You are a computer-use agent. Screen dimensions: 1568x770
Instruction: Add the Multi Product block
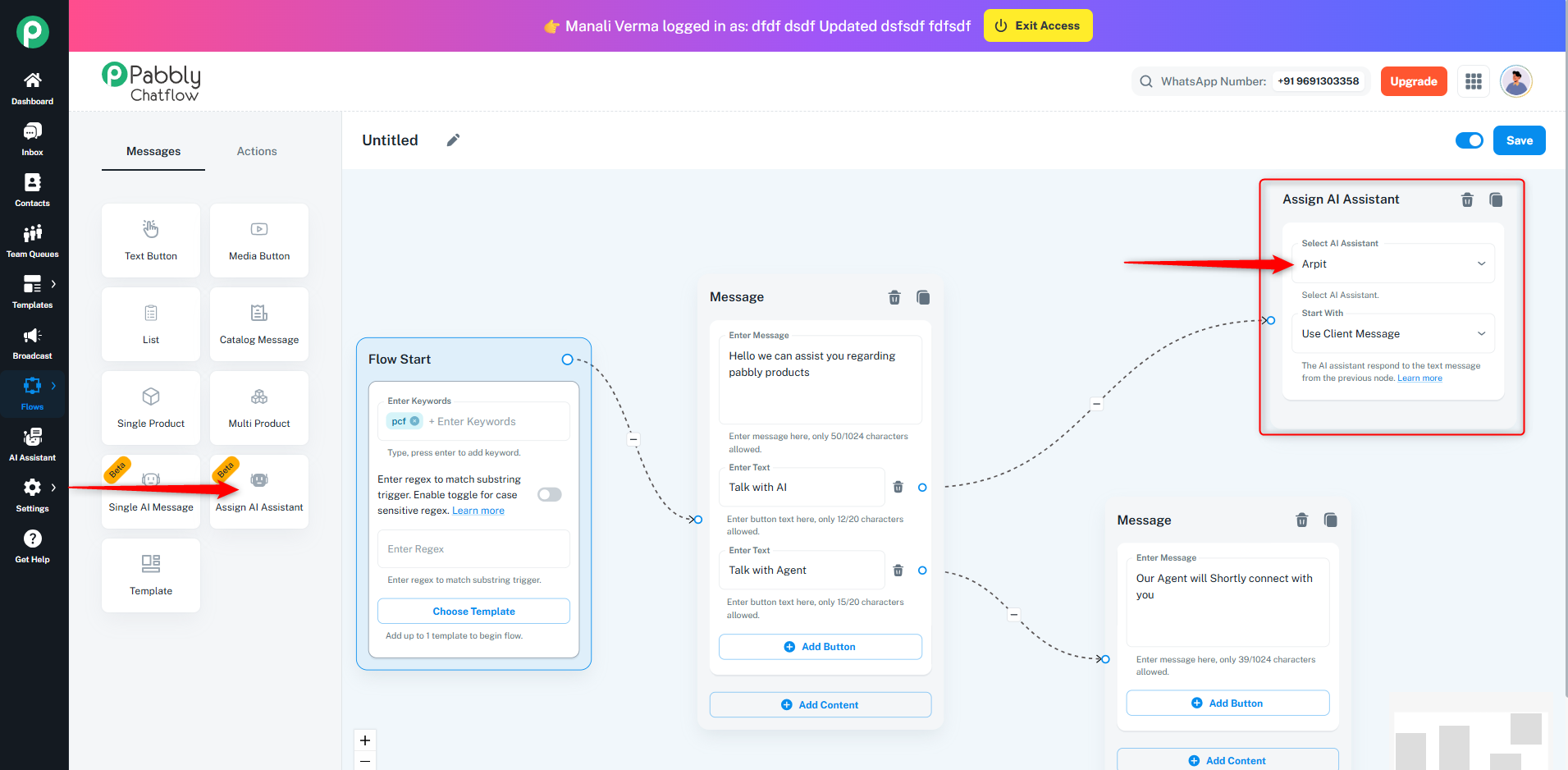[259, 408]
